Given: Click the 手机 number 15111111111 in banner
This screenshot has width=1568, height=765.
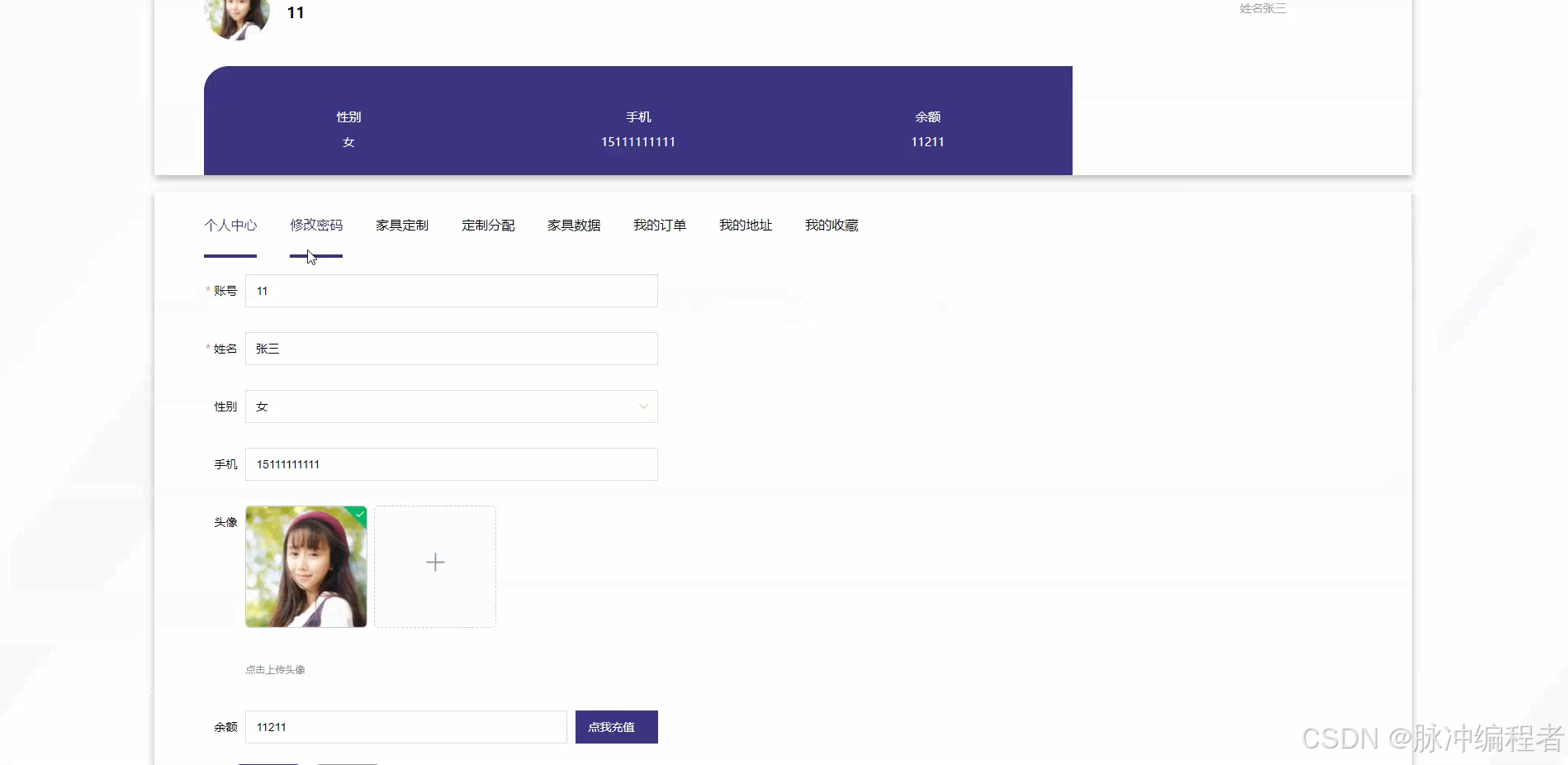Looking at the screenshot, I should (x=638, y=142).
